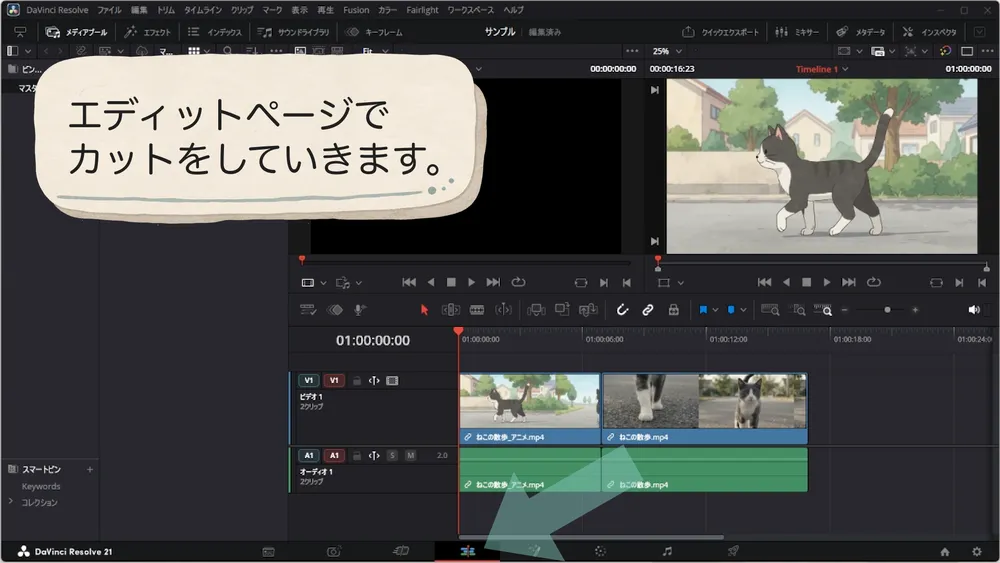1000x563 pixels.
Task: Click the Overwrite Clip icon
Action: point(562,310)
